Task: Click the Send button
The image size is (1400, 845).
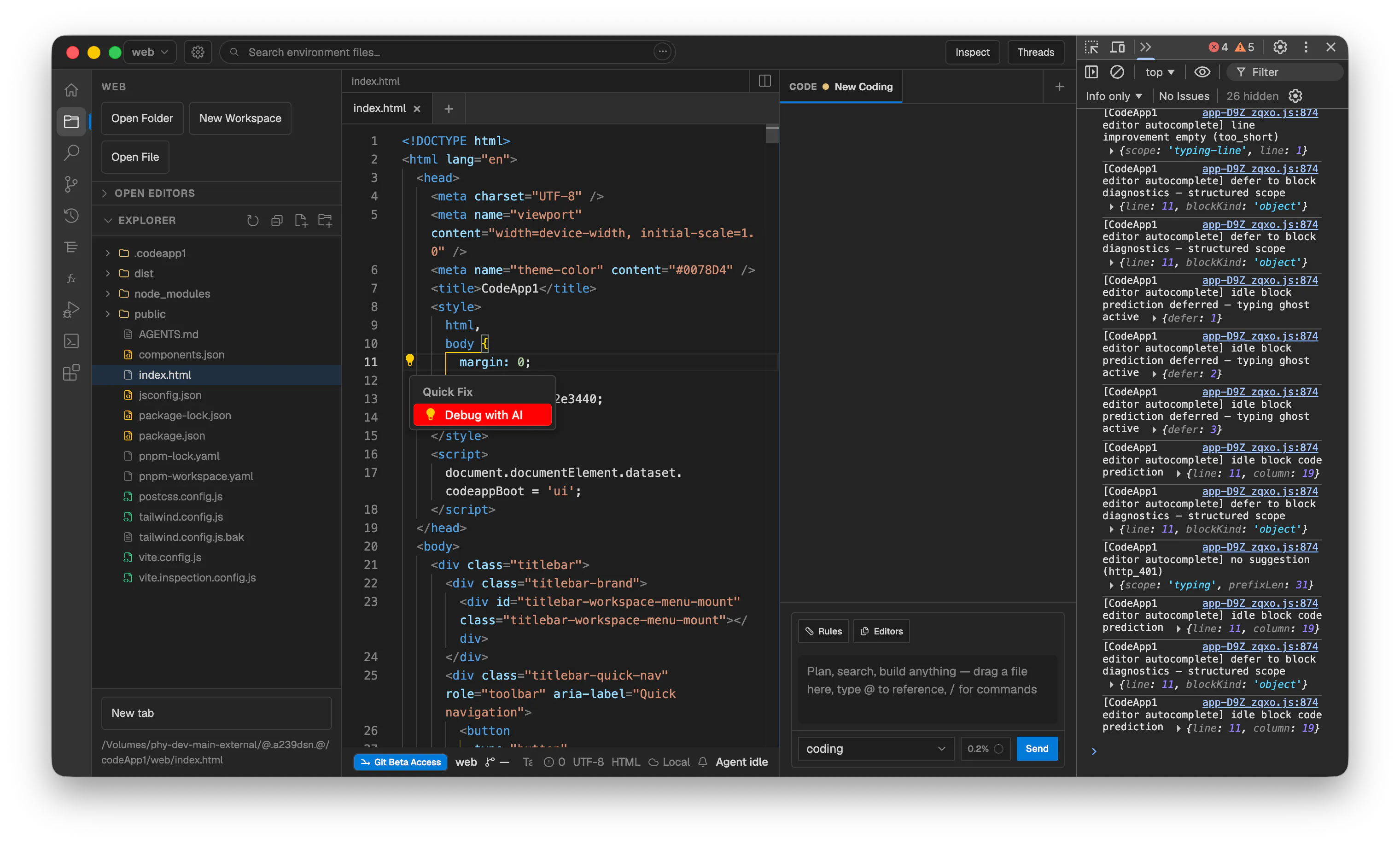Action: pyautogui.click(x=1036, y=748)
